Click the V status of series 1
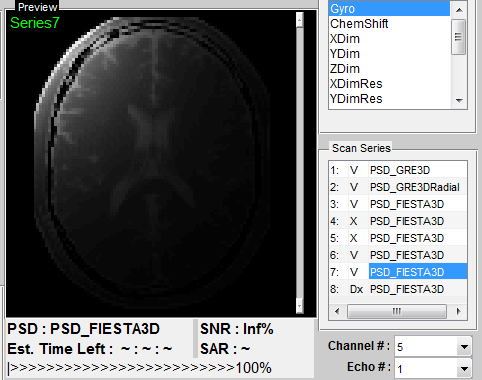Image resolution: width=482 pixels, height=380 pixels. click(x=354, y=170)
